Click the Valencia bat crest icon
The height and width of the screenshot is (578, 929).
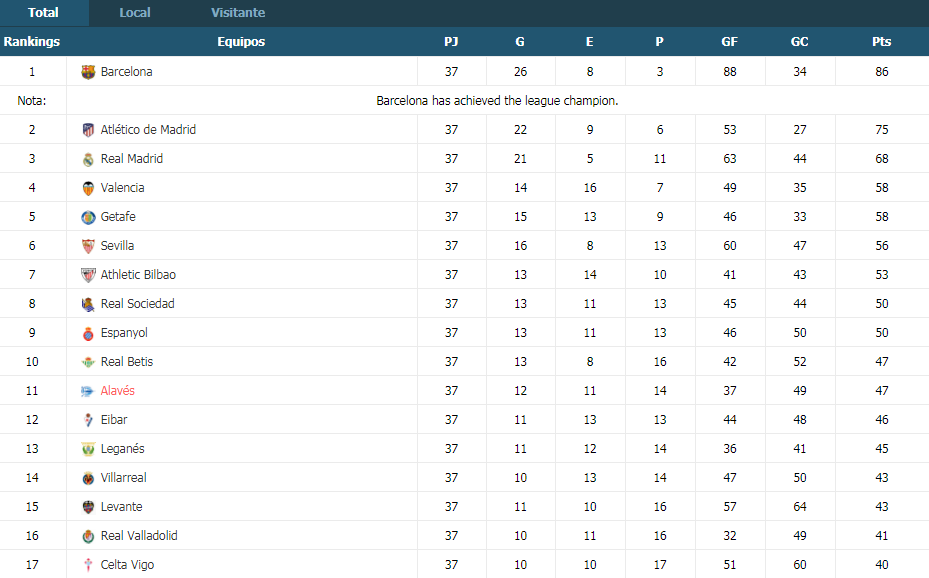tap(88, 188)
